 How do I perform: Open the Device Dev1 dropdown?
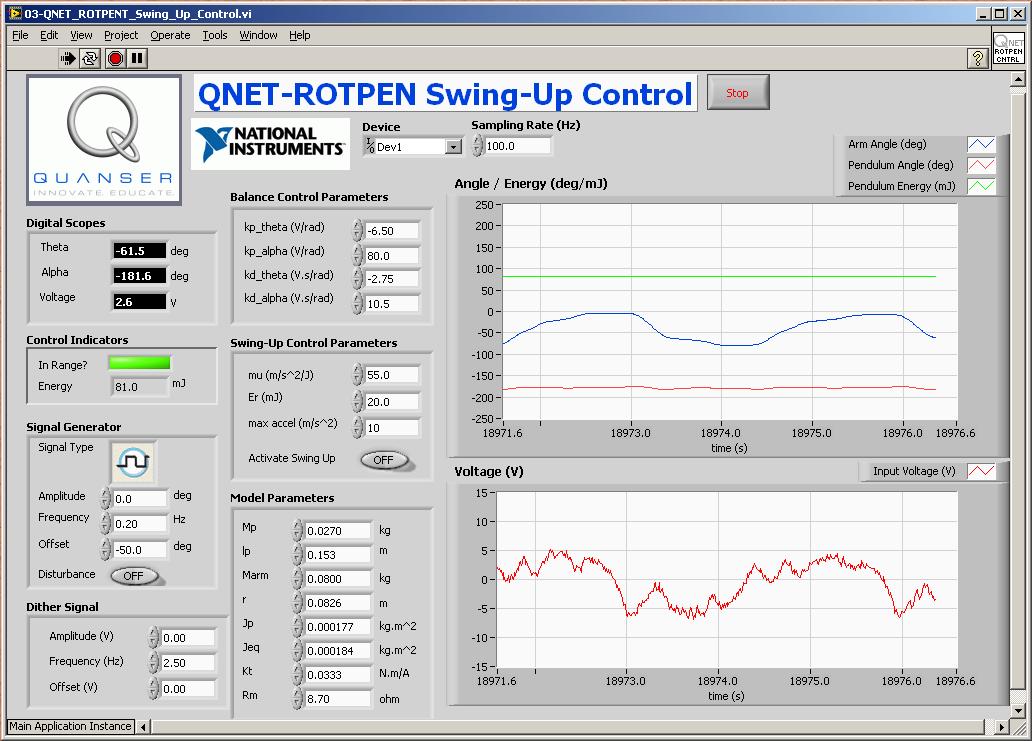(x=454, y=147)
